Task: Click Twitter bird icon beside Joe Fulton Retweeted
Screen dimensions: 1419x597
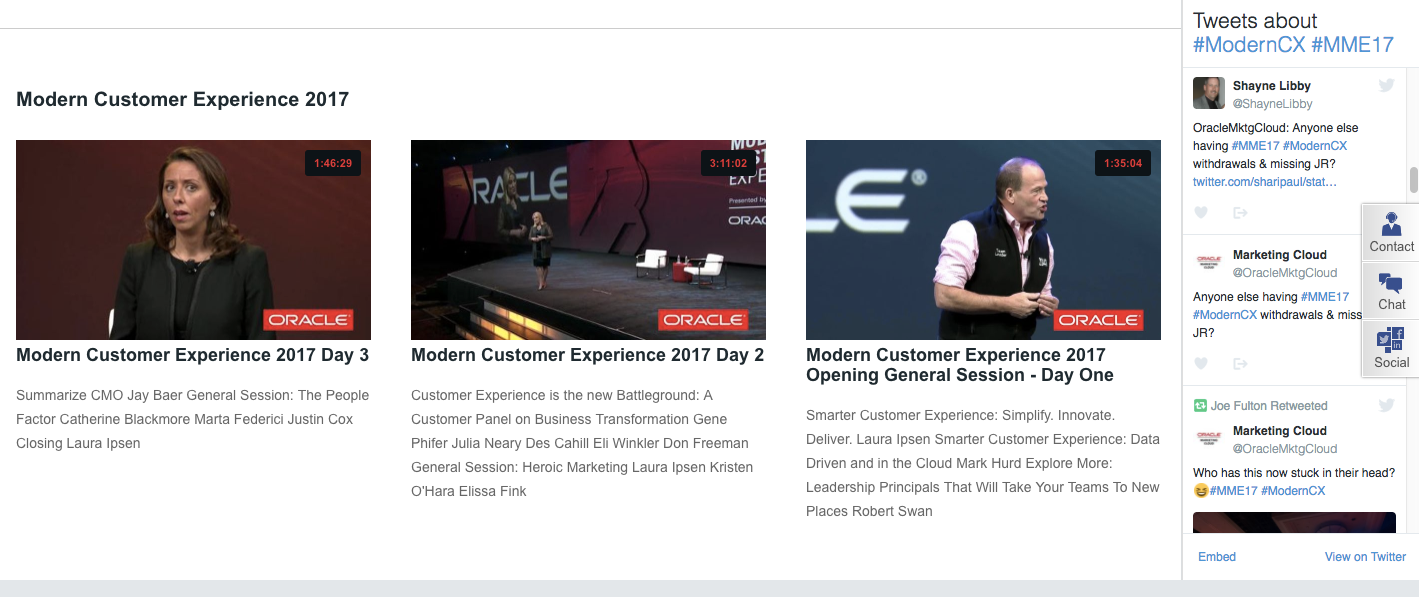Action: [x=1386, y=405]
